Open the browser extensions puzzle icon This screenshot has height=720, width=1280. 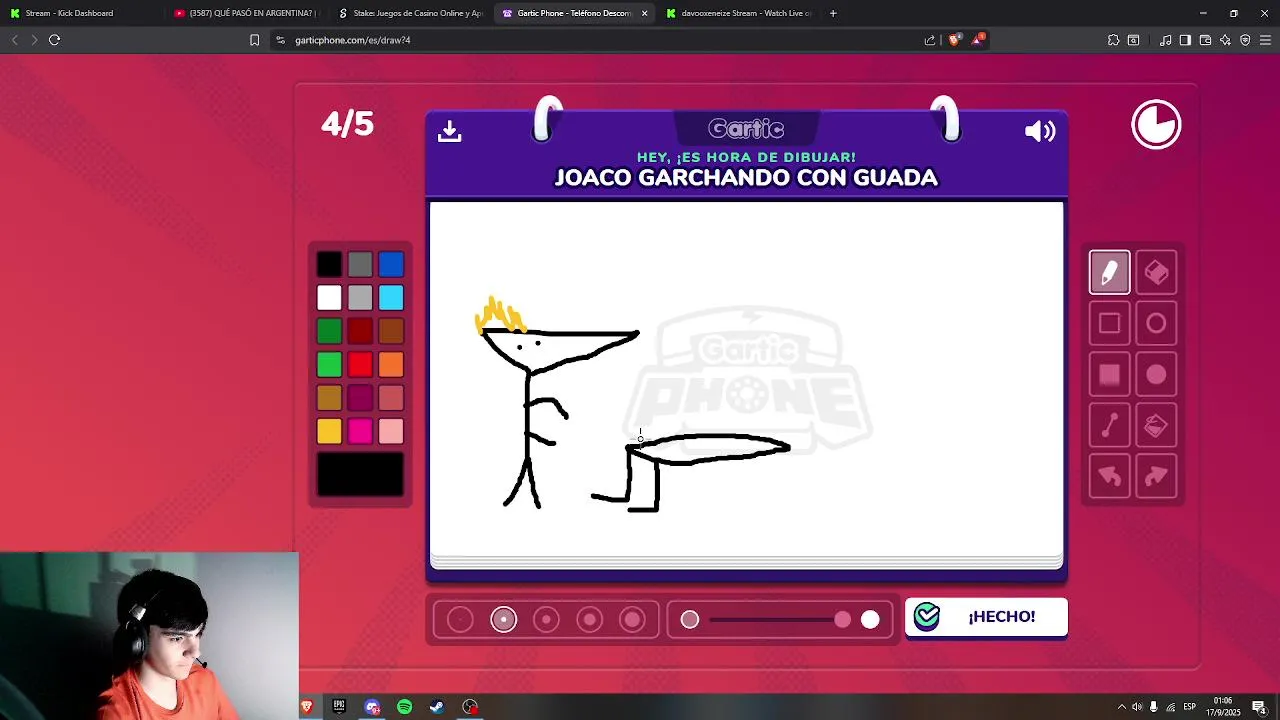click(1113, 40)
